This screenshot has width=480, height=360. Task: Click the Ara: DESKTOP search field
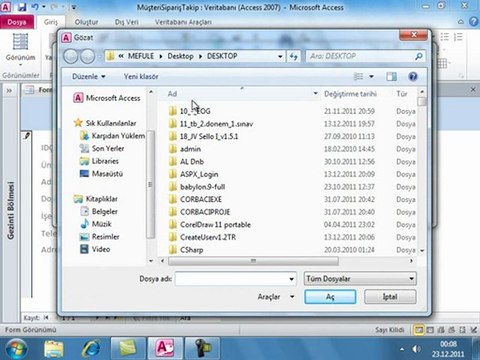point(361,56)
